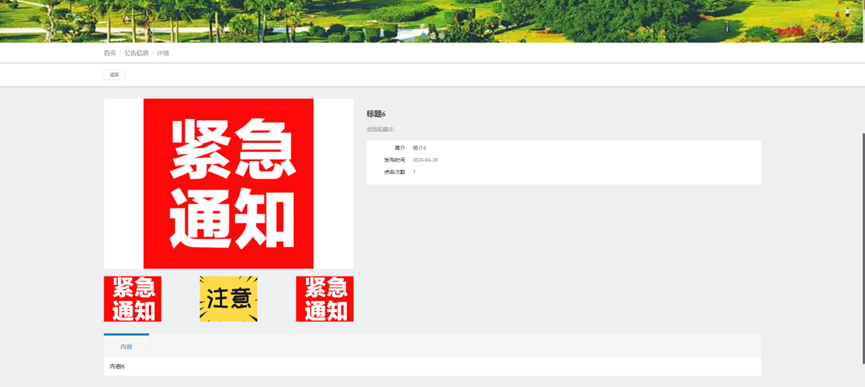Viewport: 865px width, 387px height.
Task: Open the large 紧急通知 main image
Action: tap(228, 184)
